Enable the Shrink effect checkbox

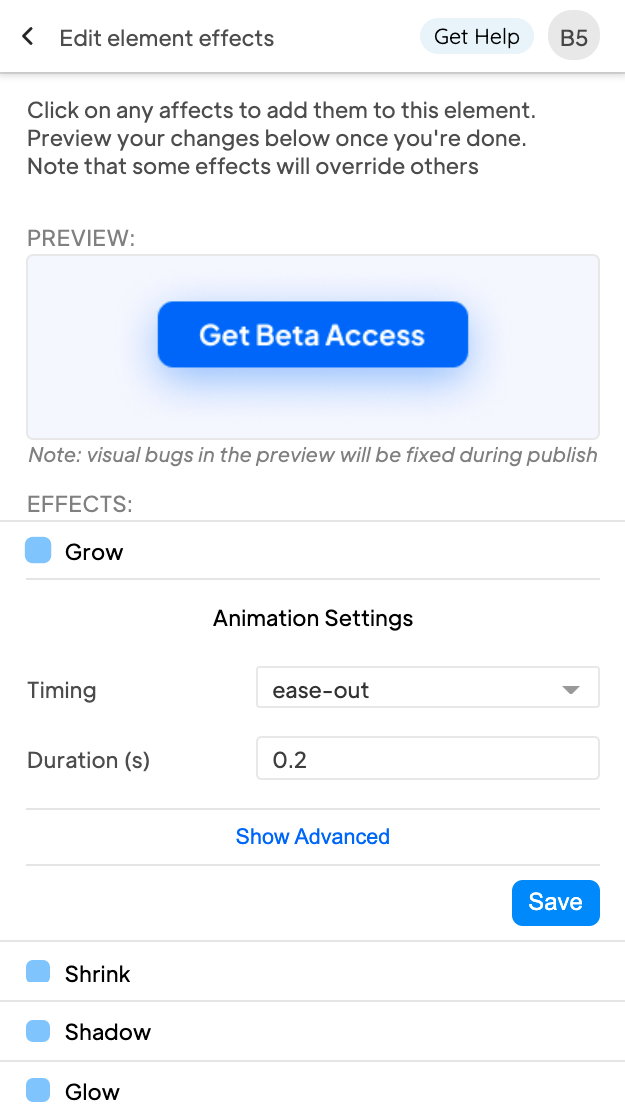point(38,973)
